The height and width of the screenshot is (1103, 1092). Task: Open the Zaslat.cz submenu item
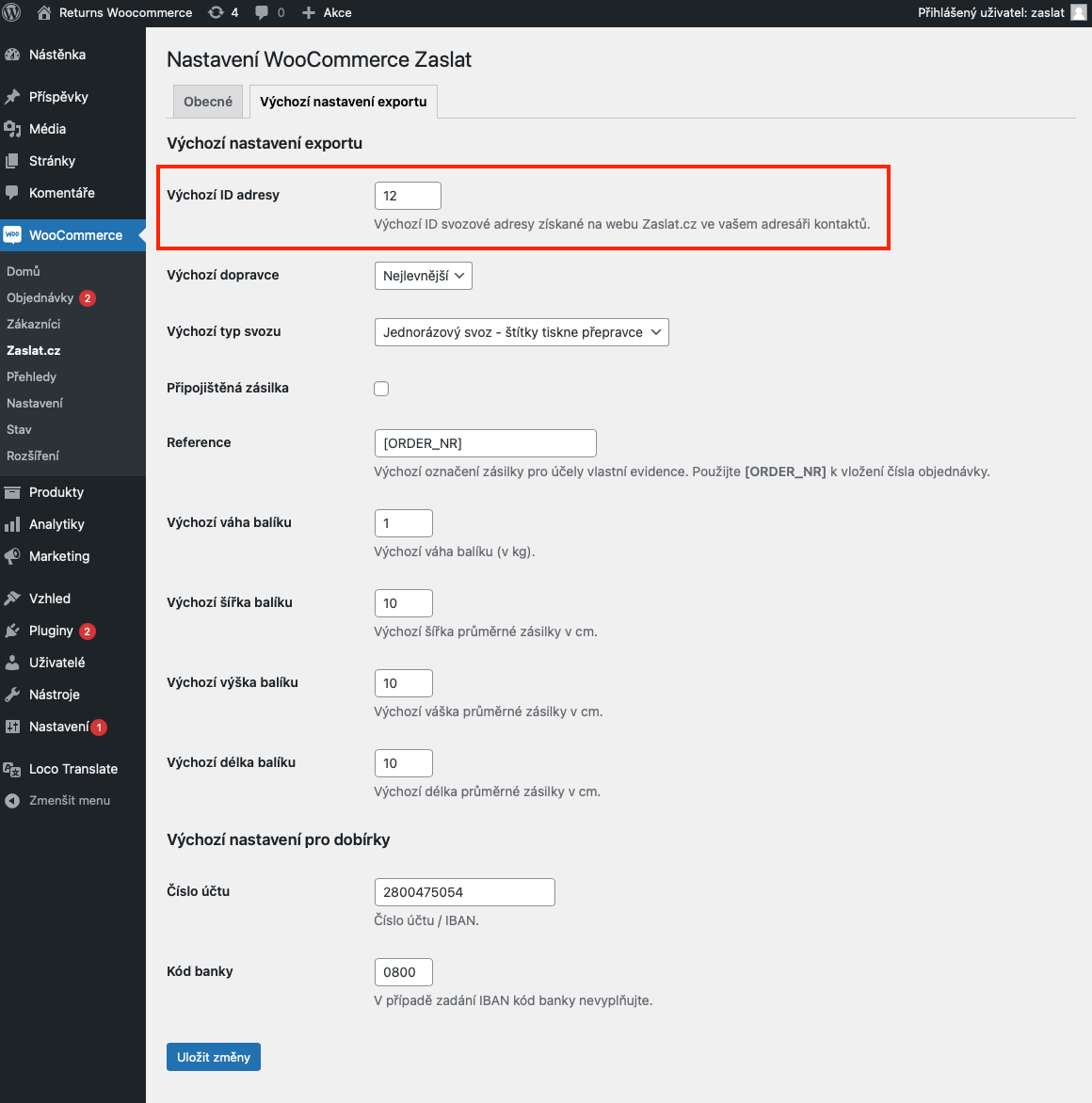34,350
